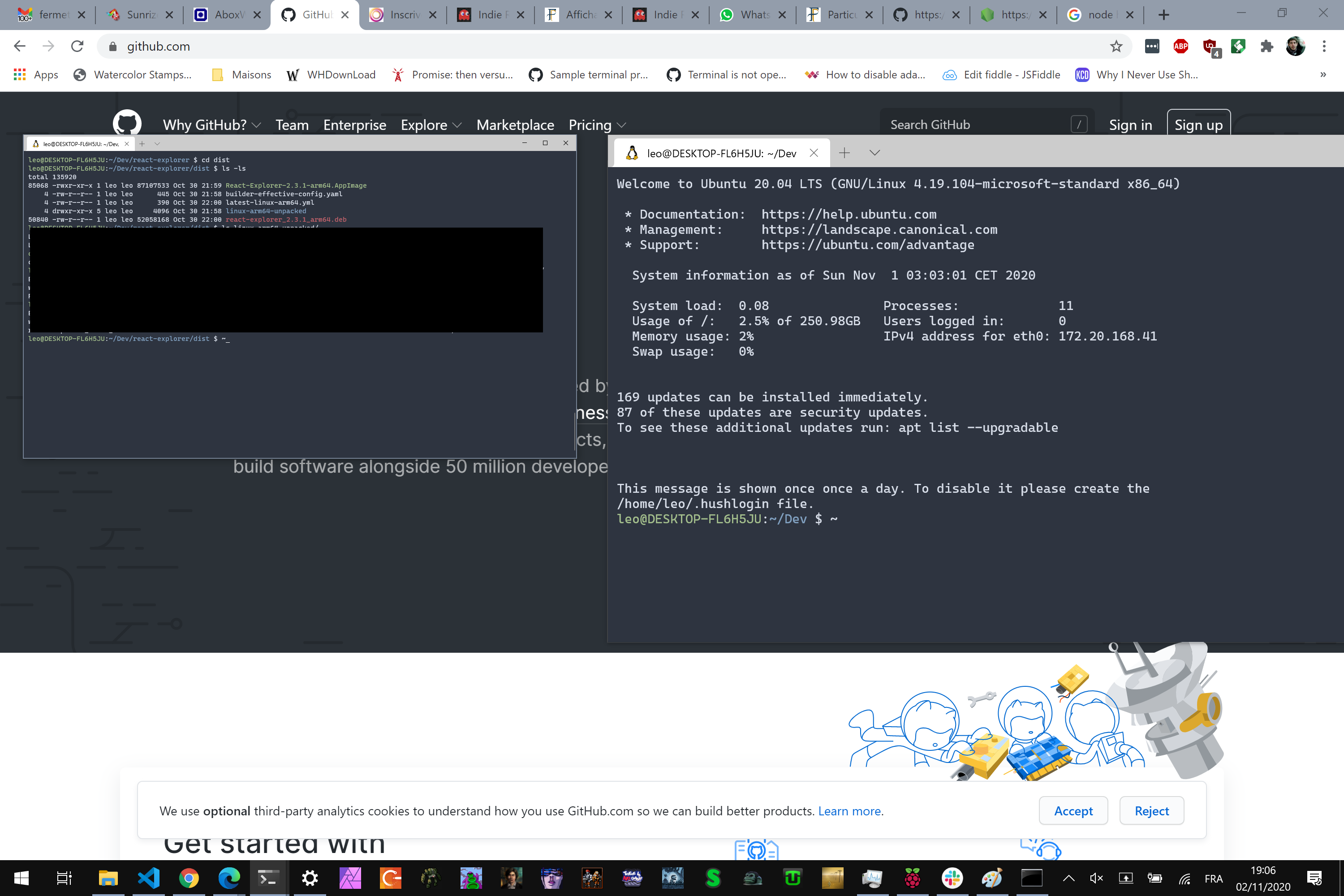1344x896 pixels.
Task: Reject the optional cookies
Action: [1151, 810]
